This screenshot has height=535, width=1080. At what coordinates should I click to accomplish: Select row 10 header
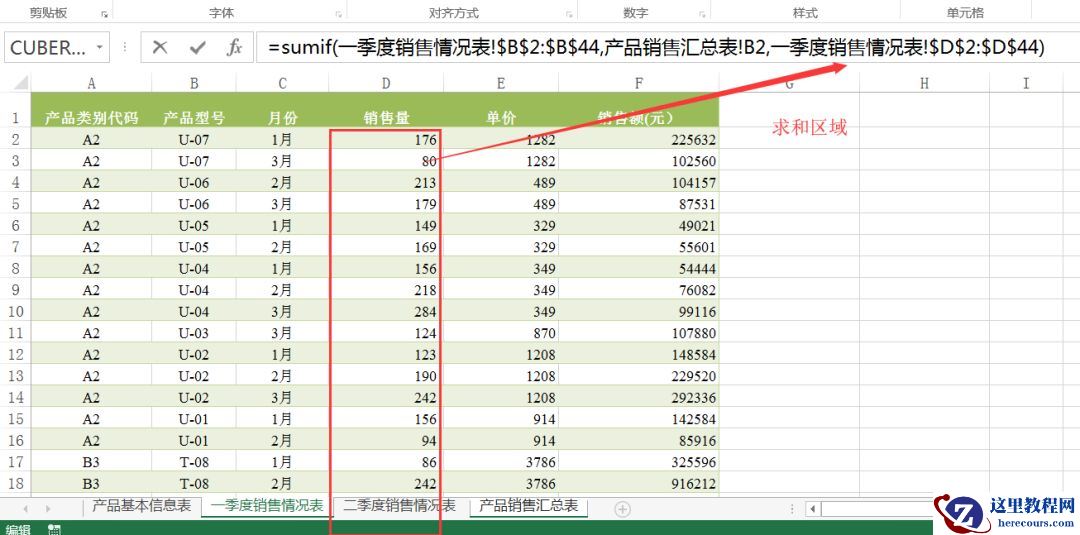(15, 311)
